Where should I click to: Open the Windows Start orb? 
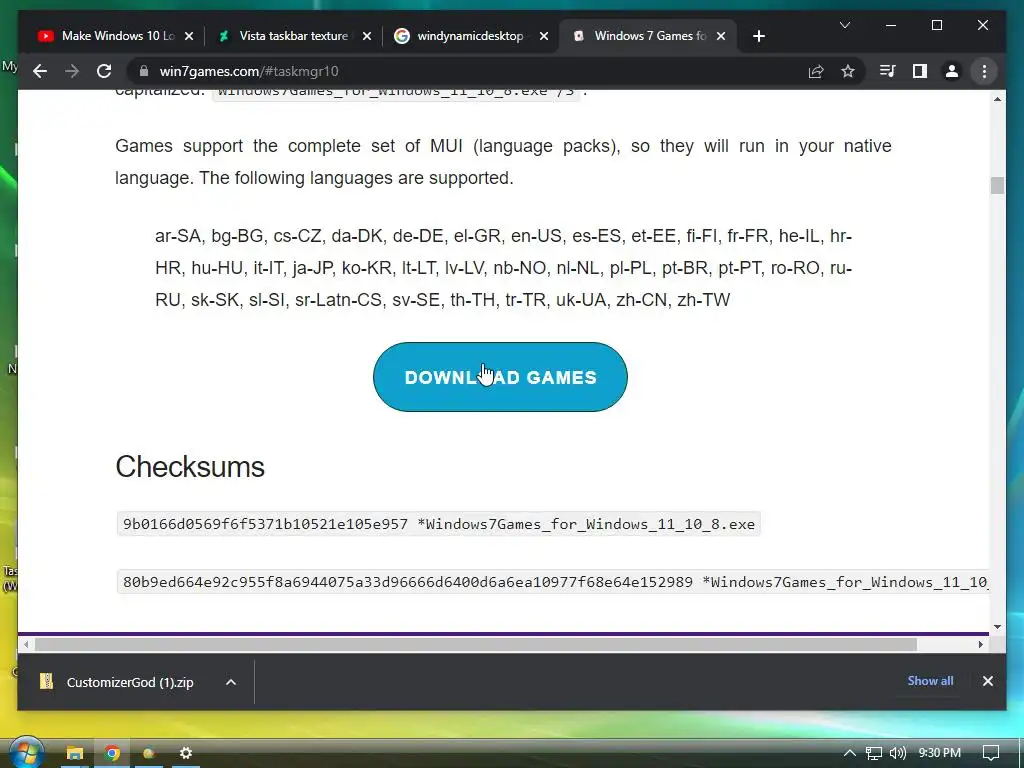(x=25, y=752)
